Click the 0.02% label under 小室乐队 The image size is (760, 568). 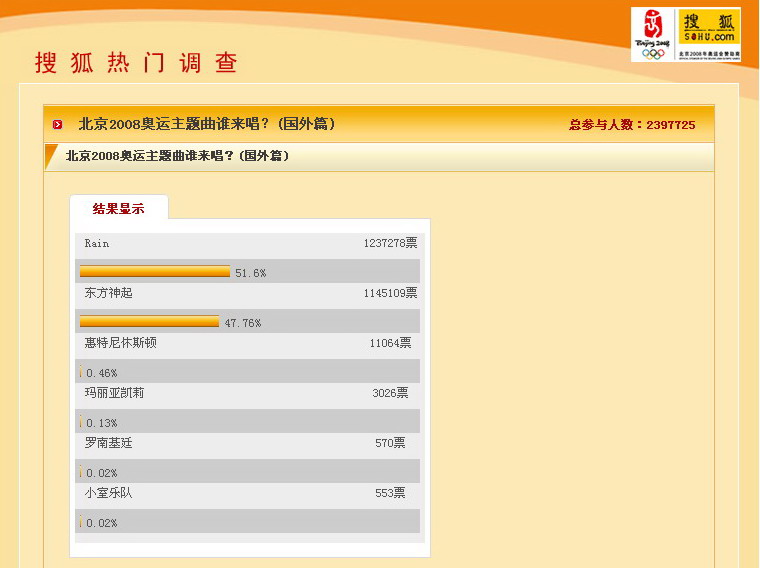(102, 523)
